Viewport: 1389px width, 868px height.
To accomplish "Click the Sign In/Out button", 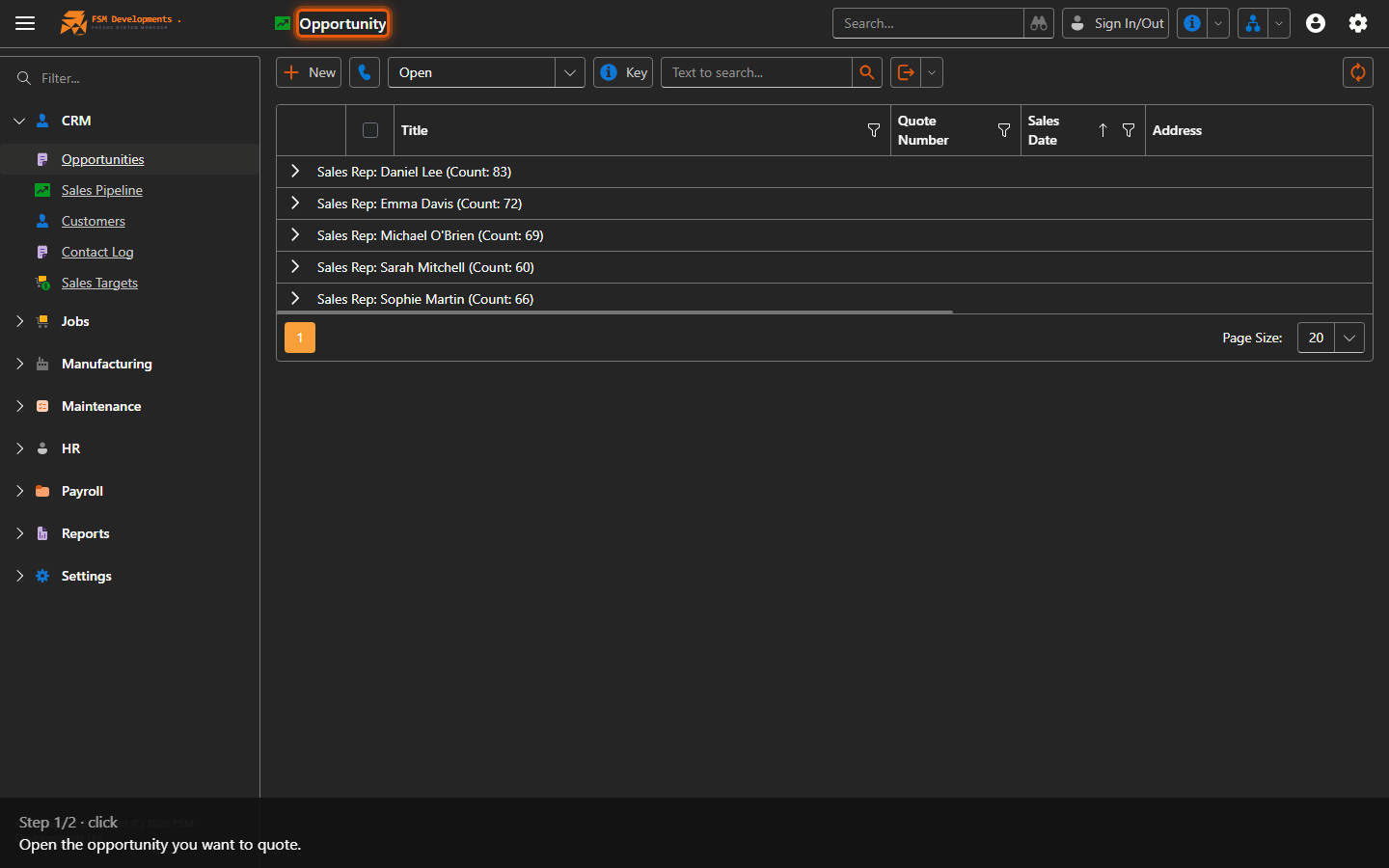I will (1115, 23).
